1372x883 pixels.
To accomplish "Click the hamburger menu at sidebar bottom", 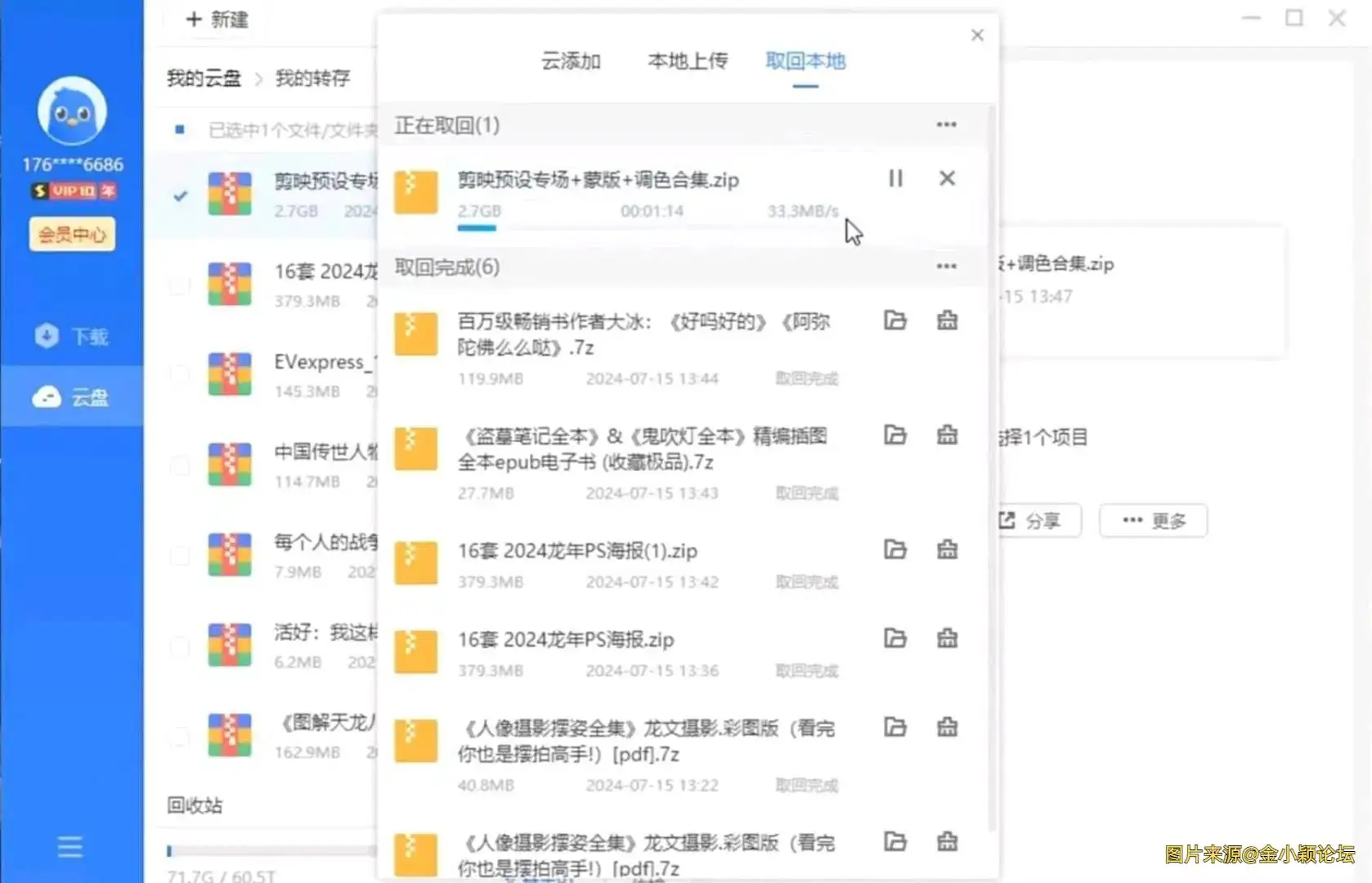I will coord(70,846).
